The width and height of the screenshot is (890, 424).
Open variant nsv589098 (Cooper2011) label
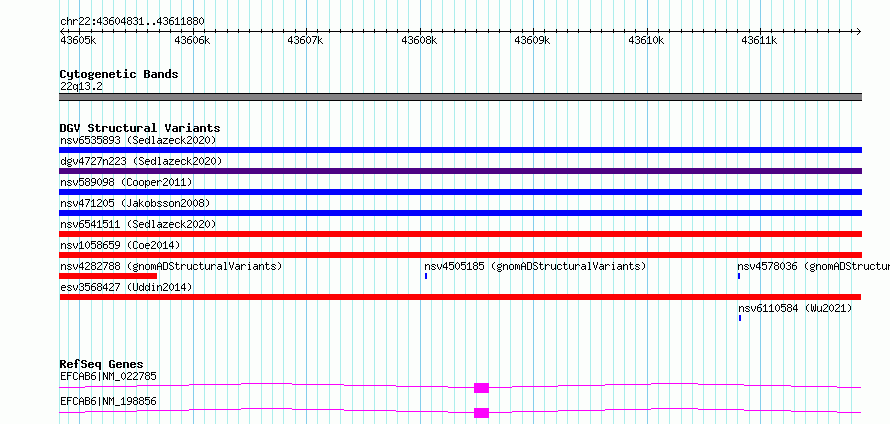tap(126, 182)
